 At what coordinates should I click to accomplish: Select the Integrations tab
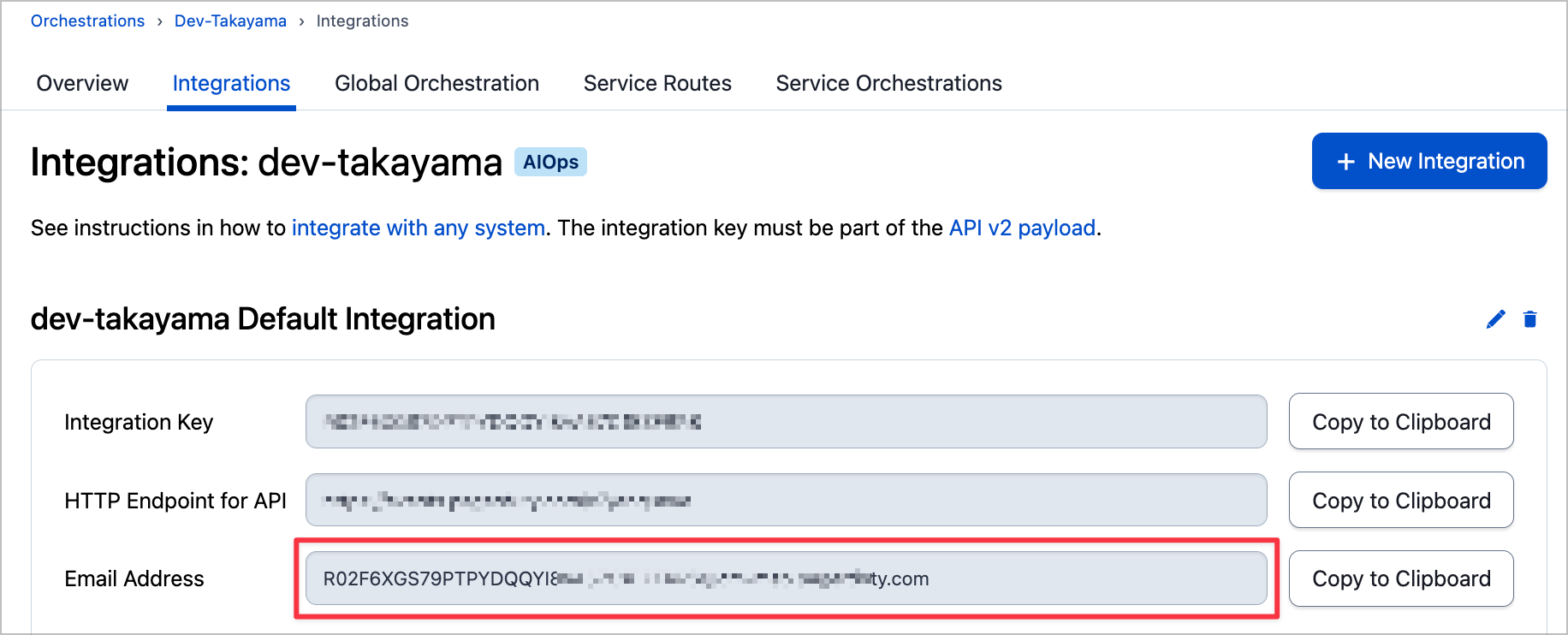pyautogui.click(x=231, y=83)
